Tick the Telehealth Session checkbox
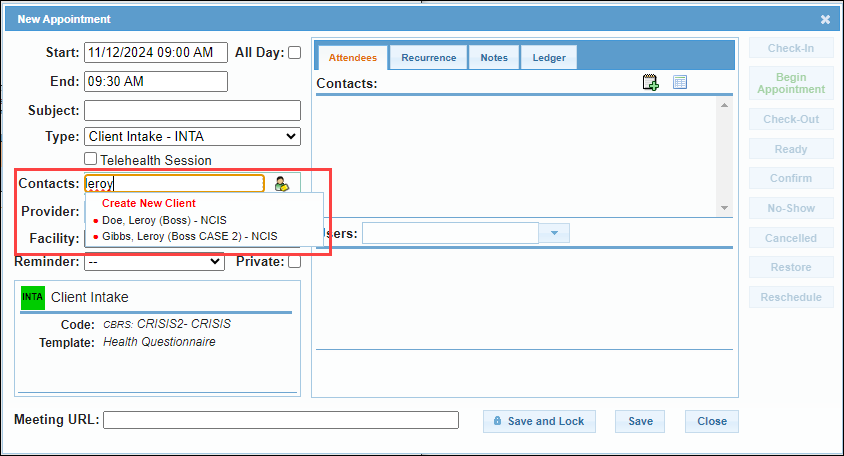Viewport: 844px width, 456px height. [90, 159]
